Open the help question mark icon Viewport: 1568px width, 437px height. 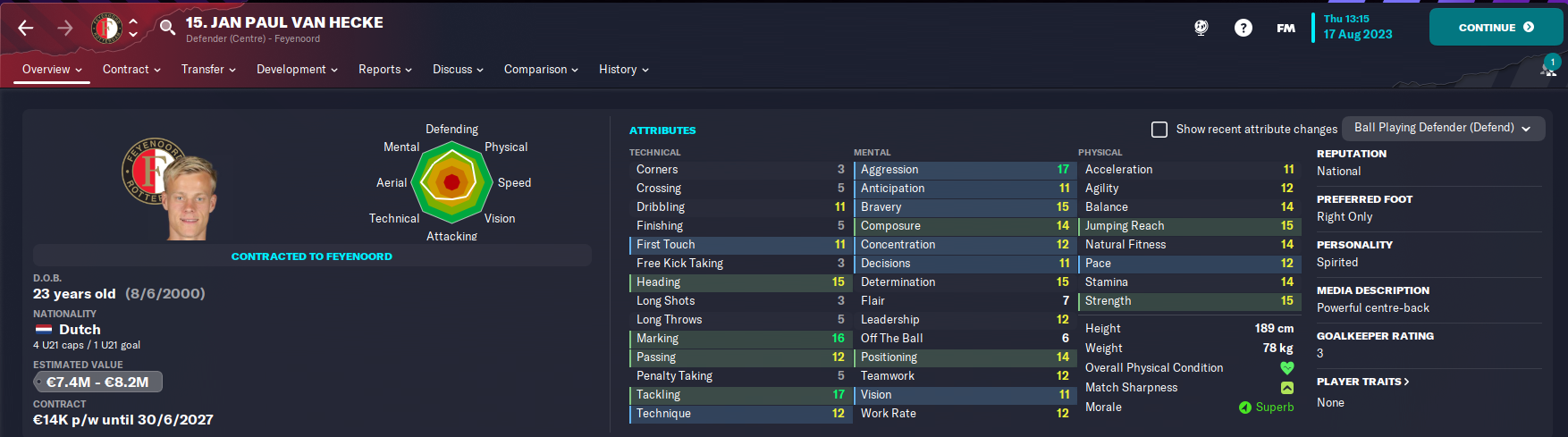click(1243, 28)
